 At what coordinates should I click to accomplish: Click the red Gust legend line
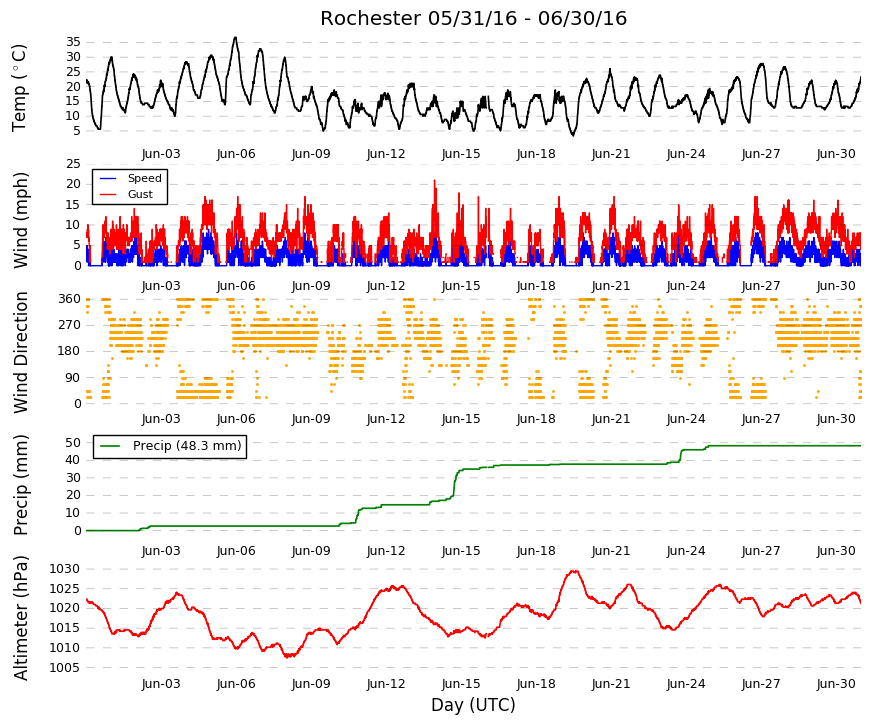click(108, 194)
